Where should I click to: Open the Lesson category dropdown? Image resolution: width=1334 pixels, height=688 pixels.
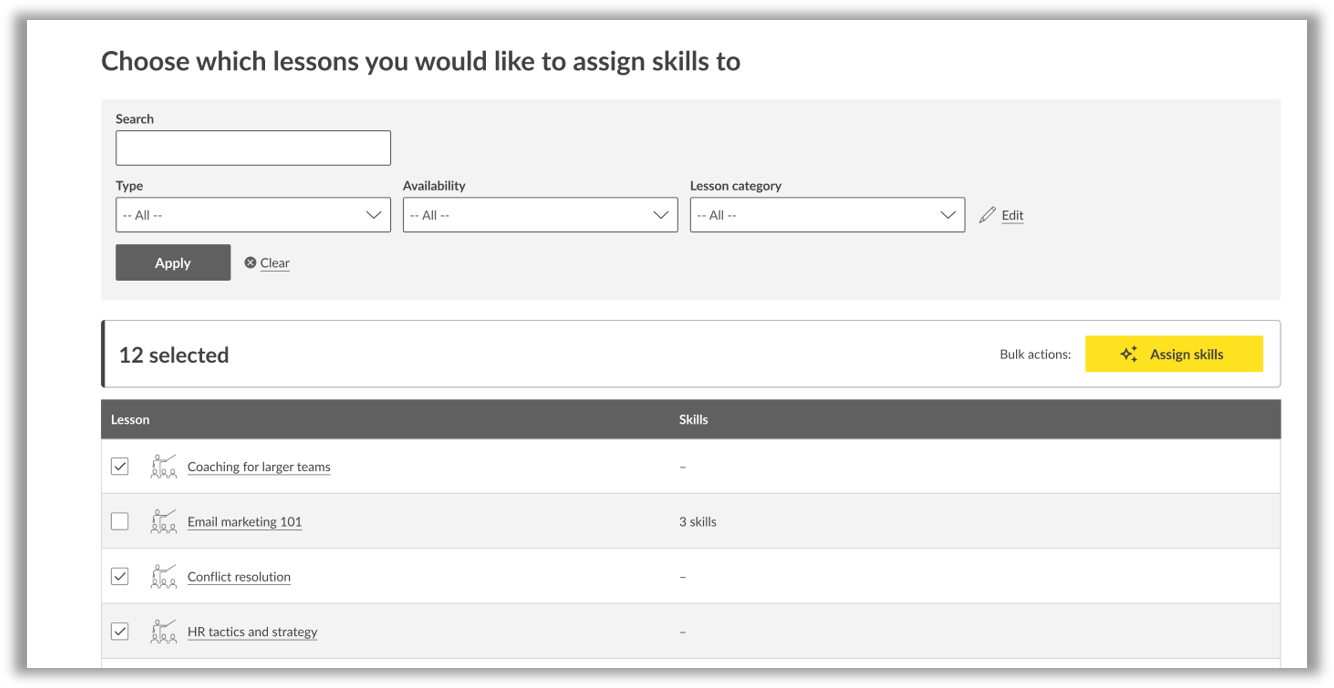click(x=827, y=214)
